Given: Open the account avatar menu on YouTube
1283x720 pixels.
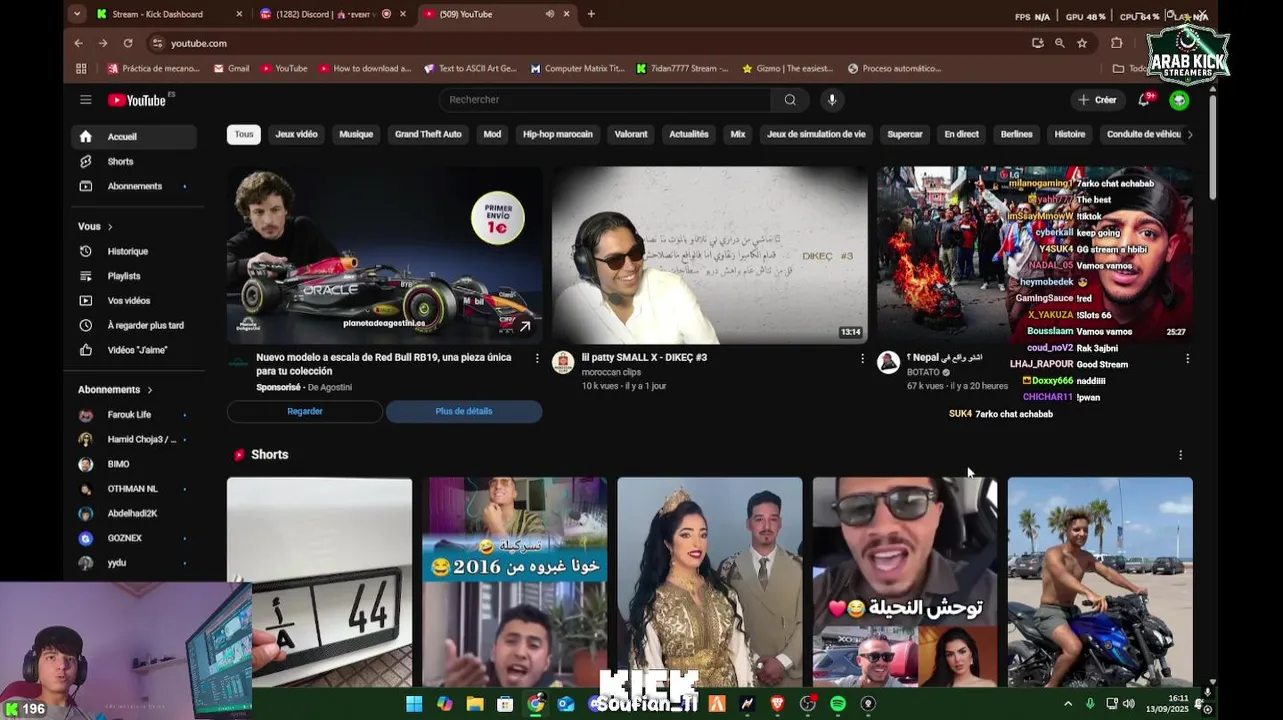Looking at the screenshot, I should pyautogui.click(x=1180, y=100).
